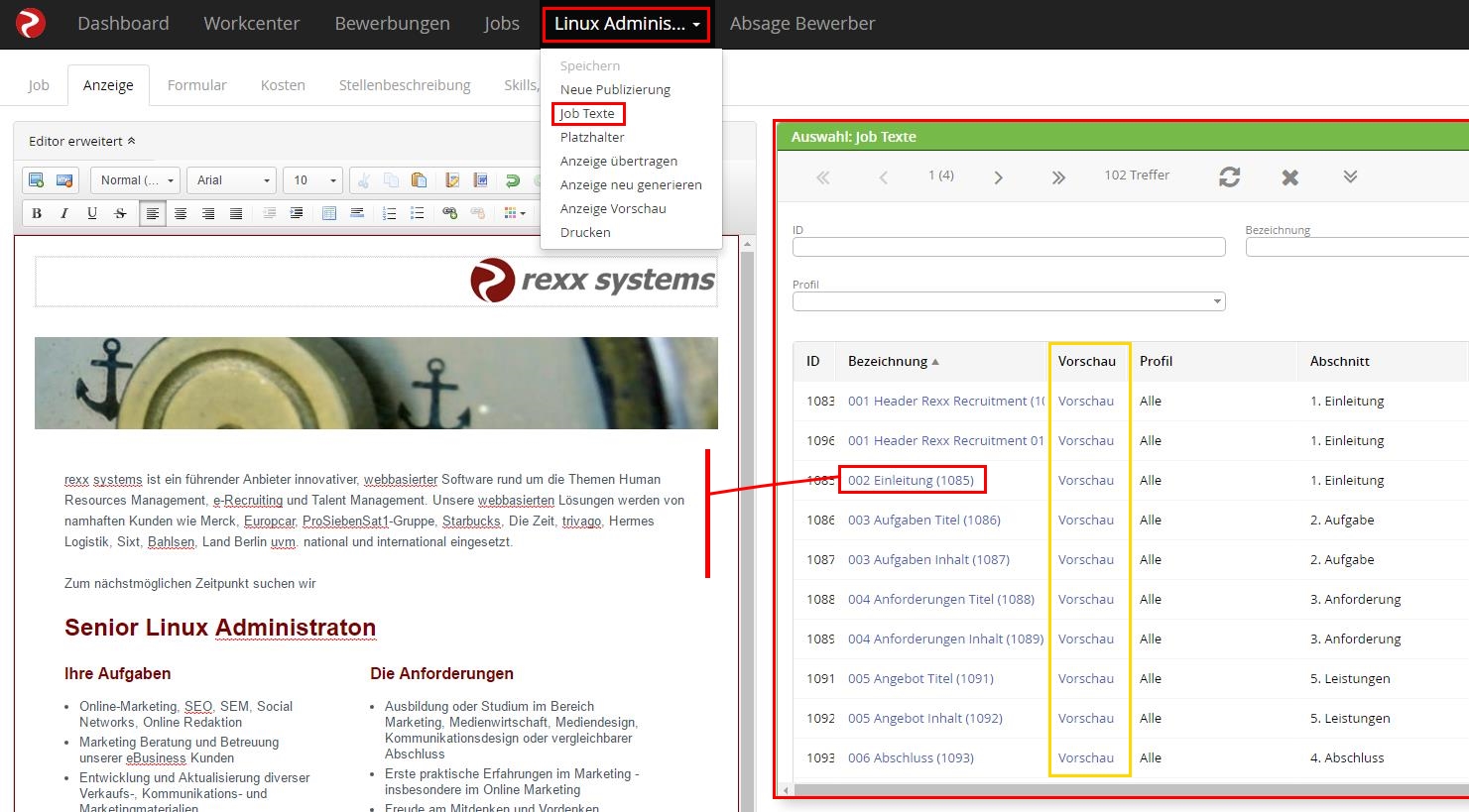This screenshot has width=1469, height=812.
Task: Click Paste from Word icon
Action: click(480, 180)
